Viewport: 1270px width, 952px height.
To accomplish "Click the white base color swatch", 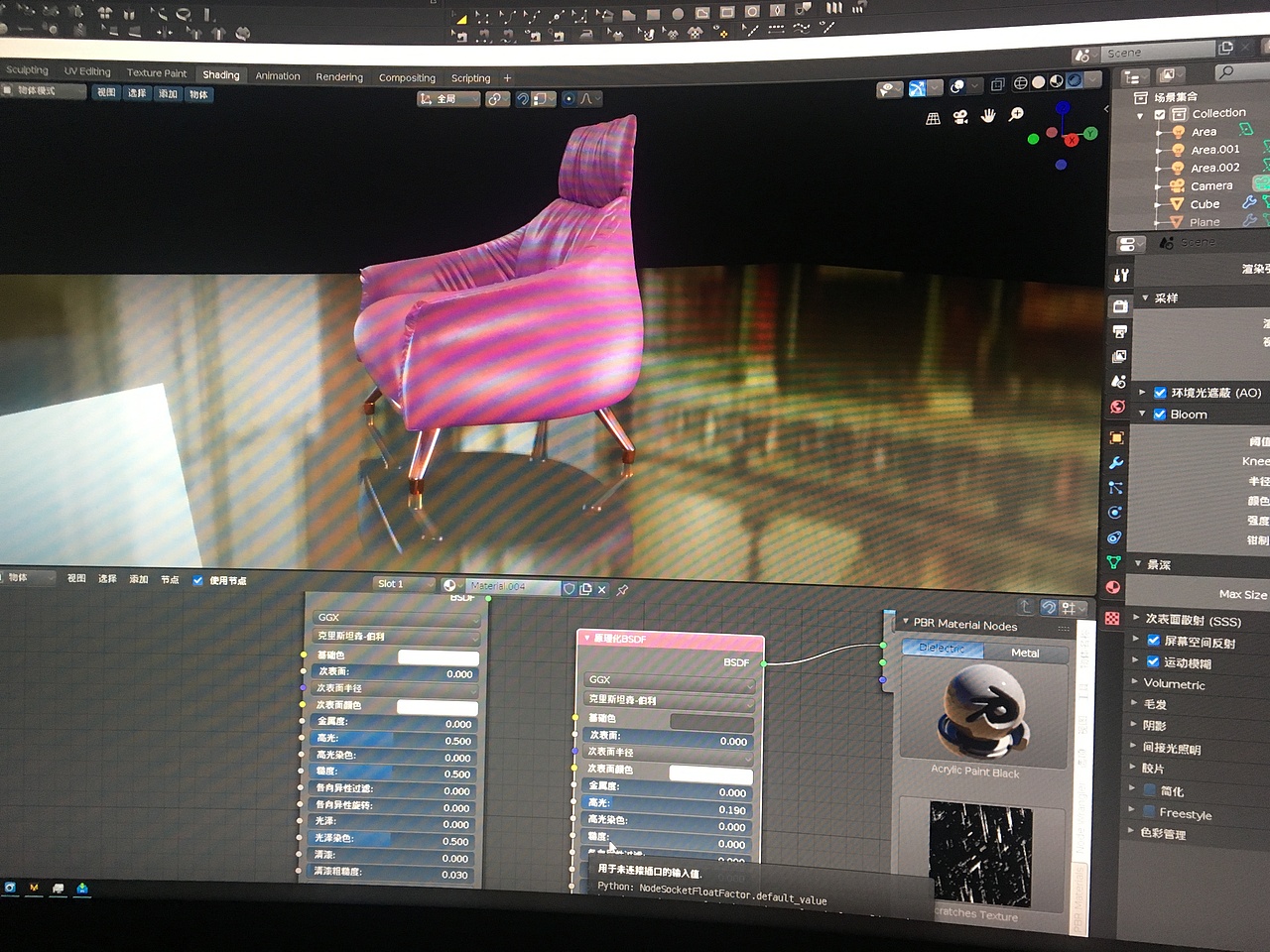I will tap(439, 657).
